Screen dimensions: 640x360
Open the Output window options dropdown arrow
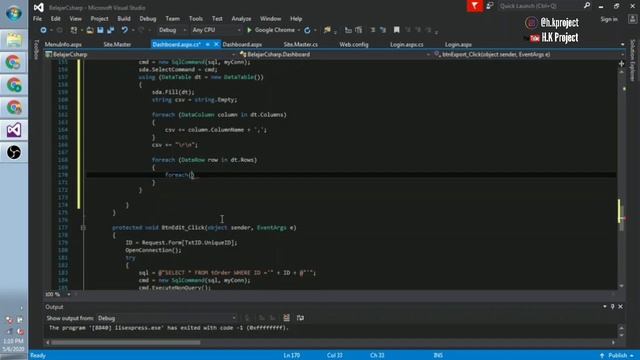tap(604, 307)
